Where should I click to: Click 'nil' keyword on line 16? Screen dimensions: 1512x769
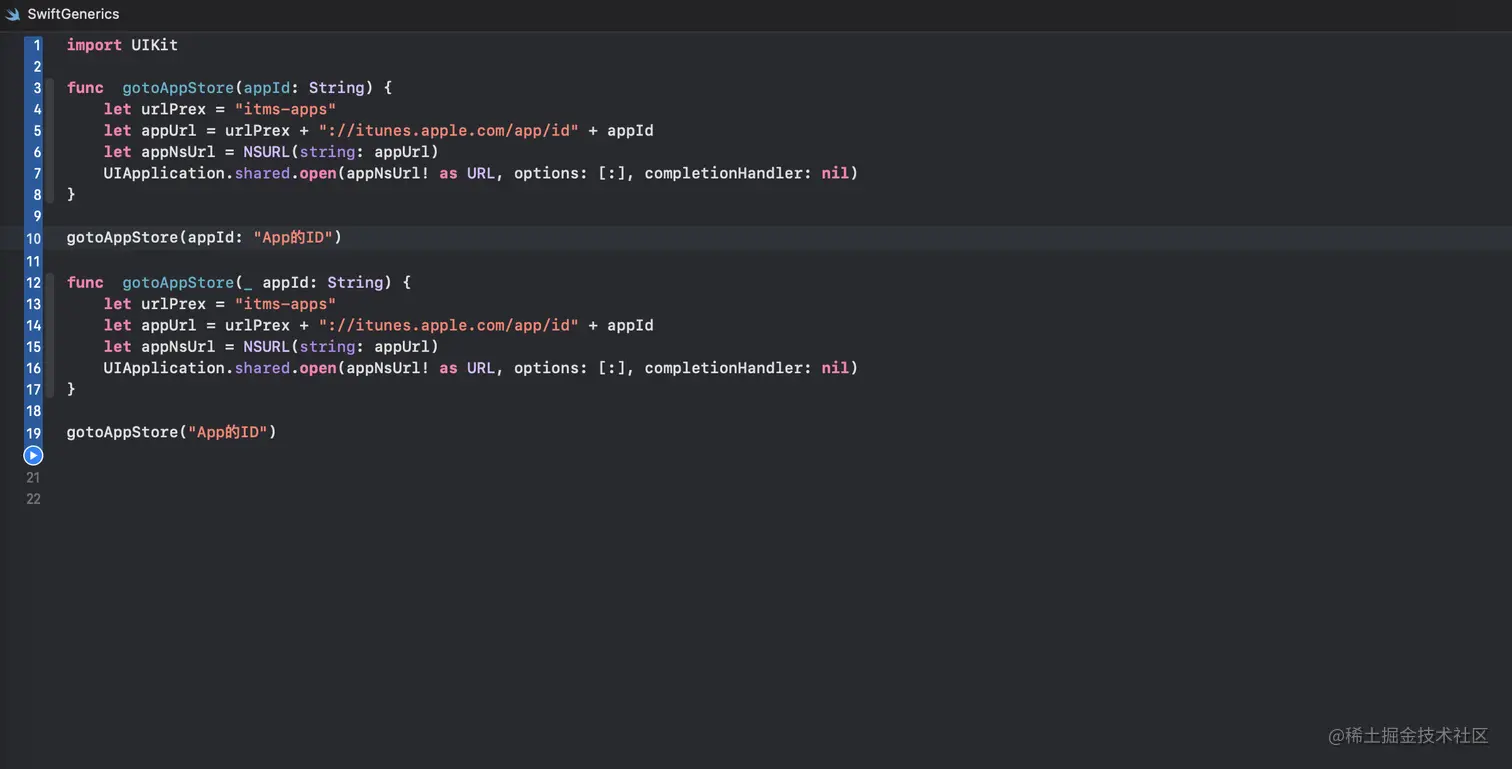835,368
